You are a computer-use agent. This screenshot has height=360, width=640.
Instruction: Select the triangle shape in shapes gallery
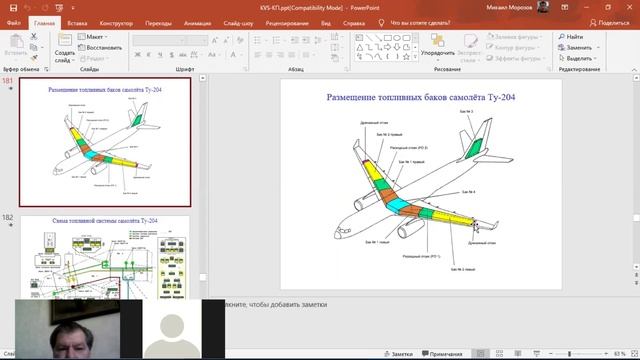click(x=360, y=47)
